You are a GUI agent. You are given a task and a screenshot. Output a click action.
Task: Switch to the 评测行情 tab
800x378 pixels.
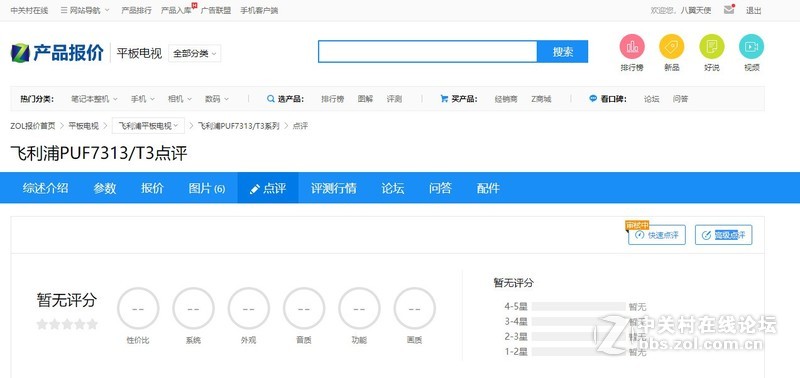click(x=334, y=188)
